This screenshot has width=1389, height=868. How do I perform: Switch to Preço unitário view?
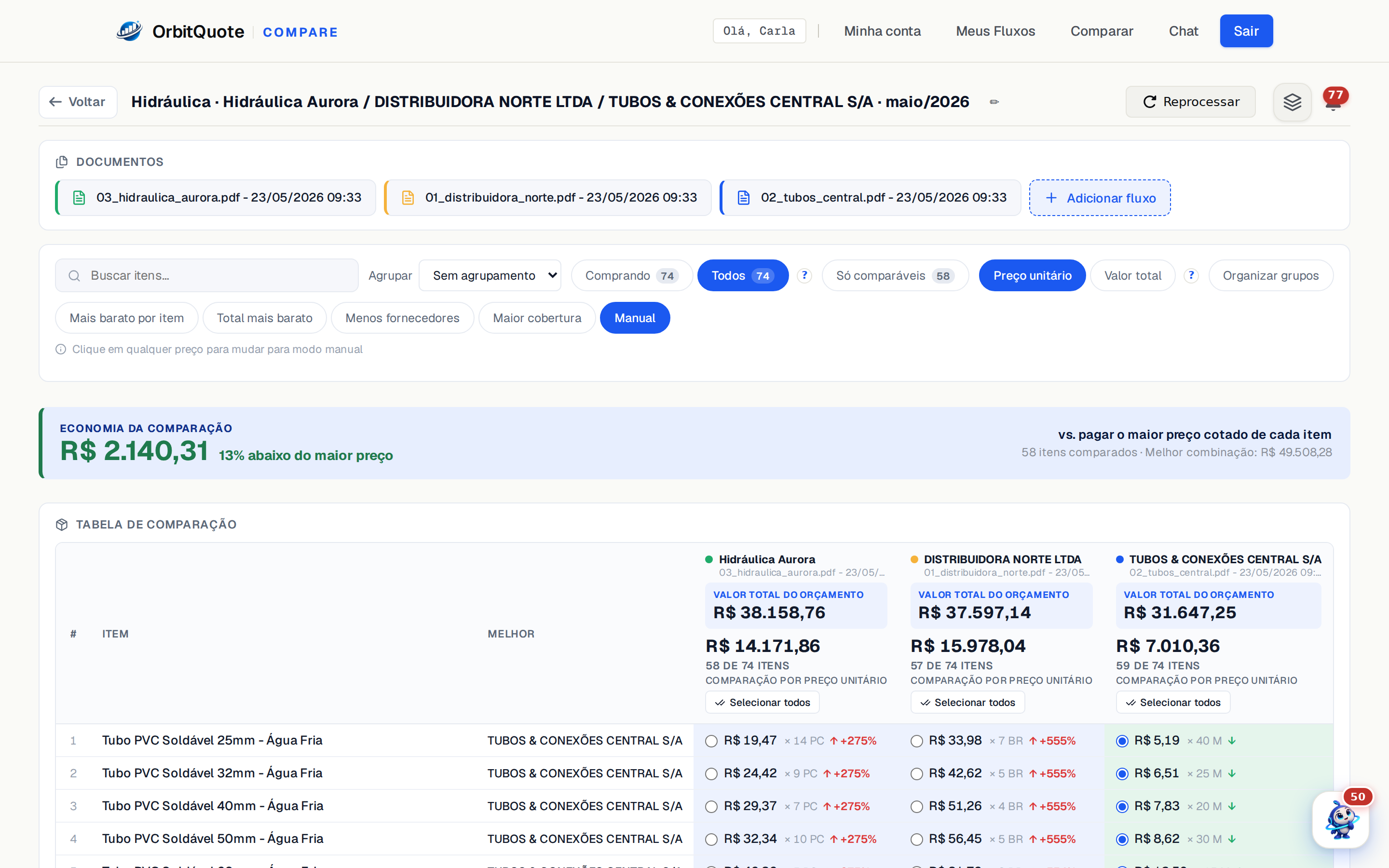[1032, 275]
